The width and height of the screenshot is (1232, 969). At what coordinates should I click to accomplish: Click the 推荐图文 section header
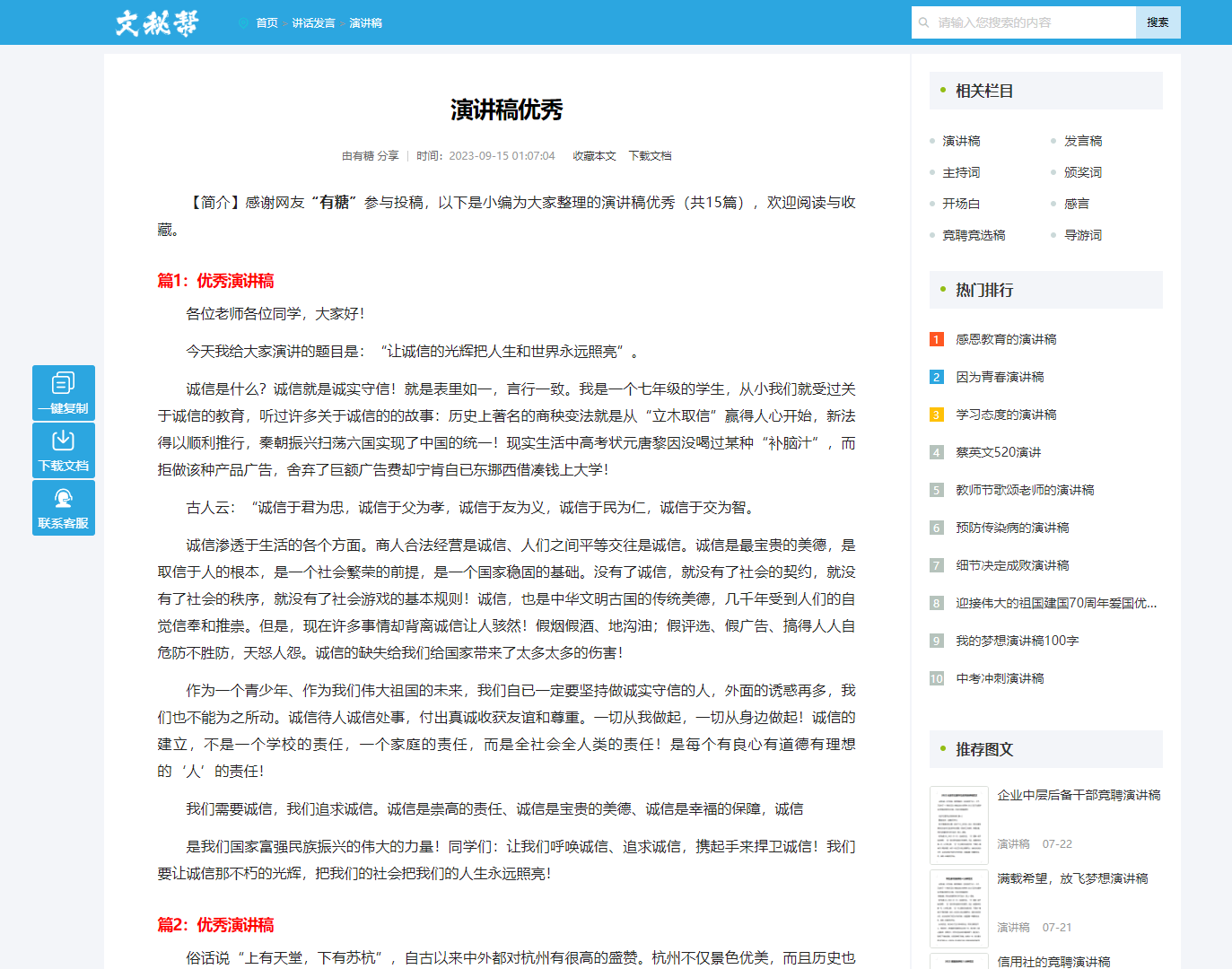(1046, 749)
